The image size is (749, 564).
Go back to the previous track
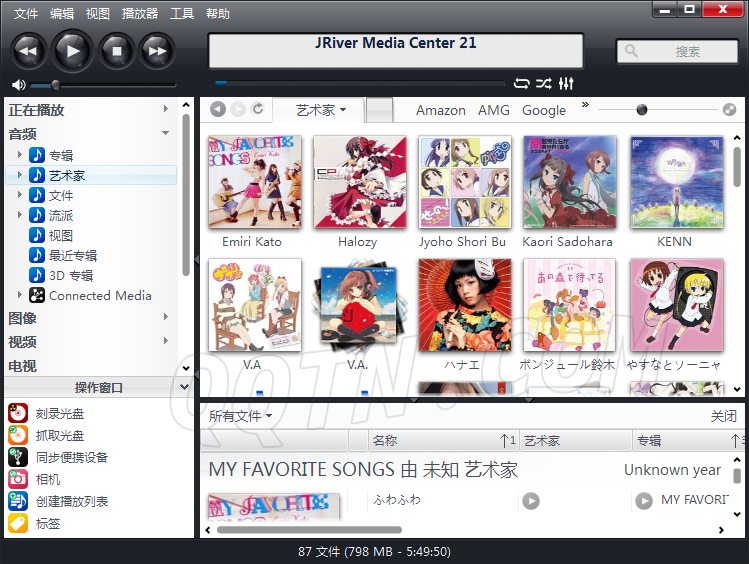(28, 49)
